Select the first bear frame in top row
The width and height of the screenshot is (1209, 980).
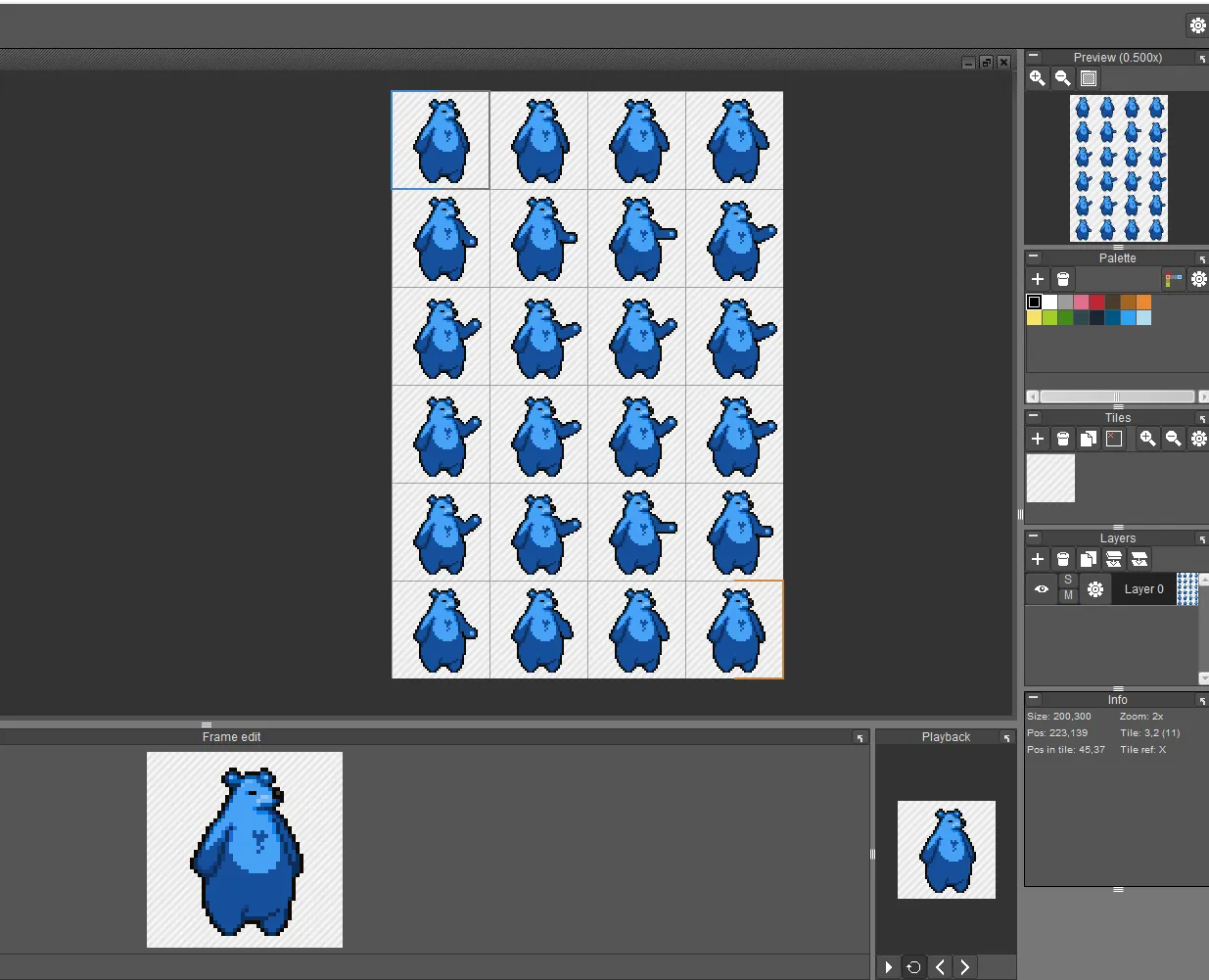pyautogui.click(x=441, y=140)
